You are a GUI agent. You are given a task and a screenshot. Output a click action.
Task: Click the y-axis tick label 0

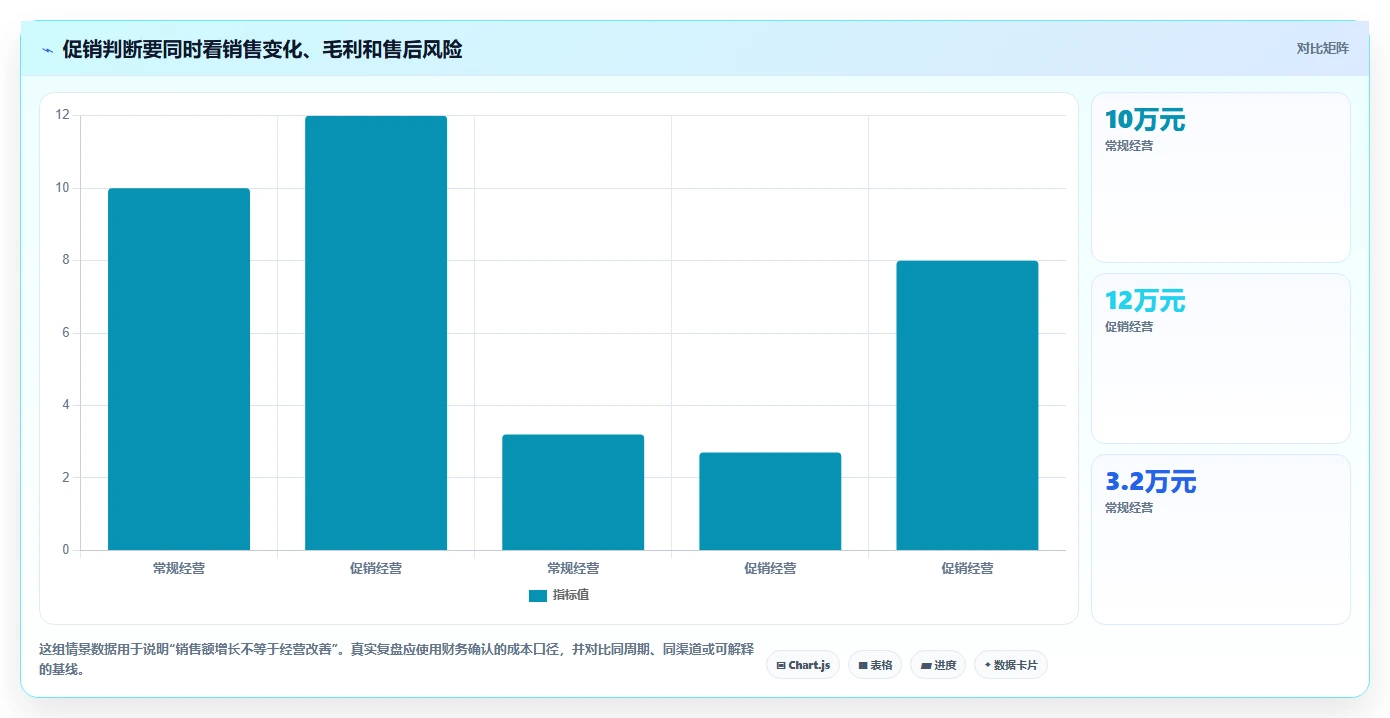tap(66, 550)
